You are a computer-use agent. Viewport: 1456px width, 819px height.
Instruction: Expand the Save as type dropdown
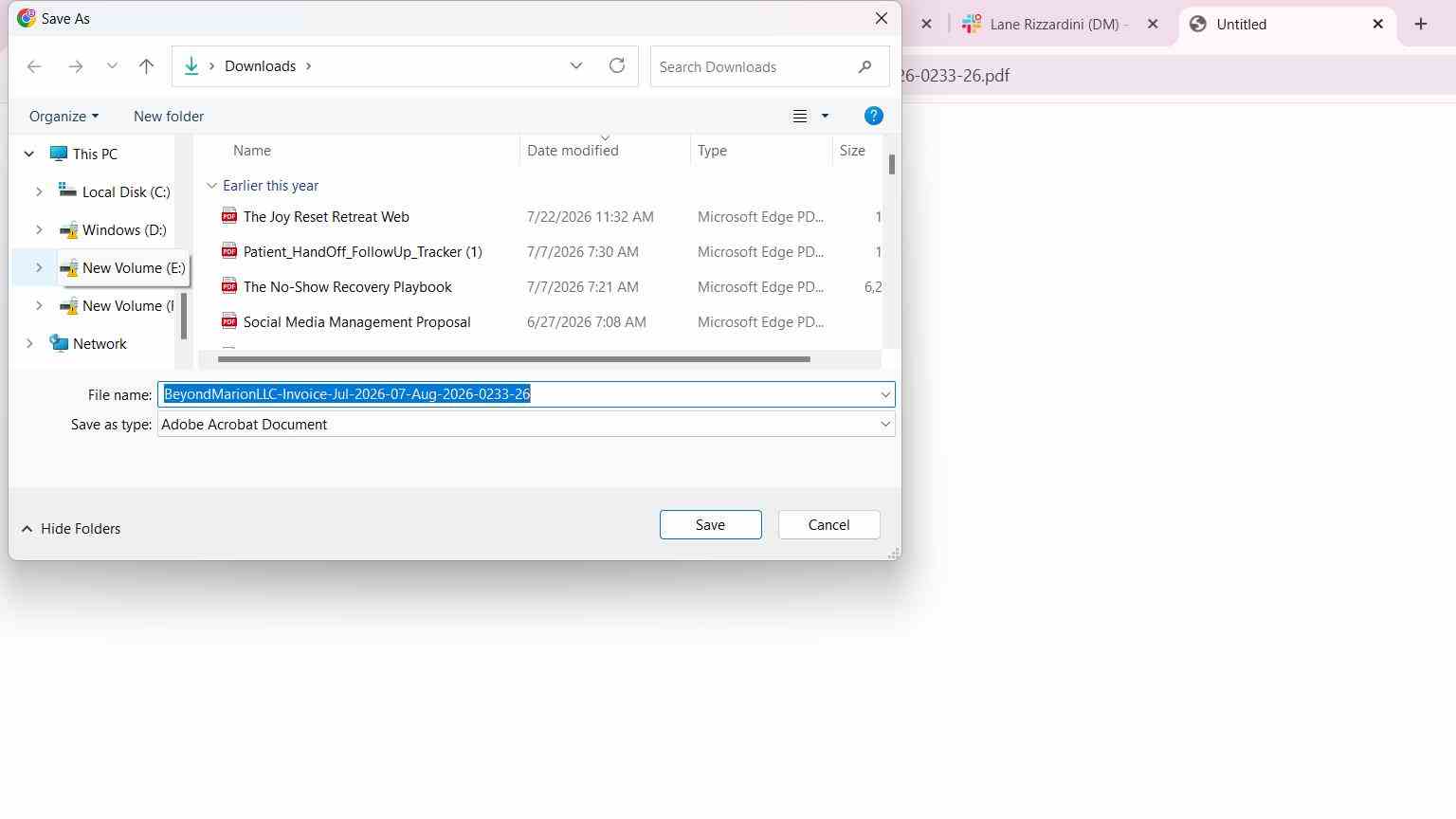point(885,425)
